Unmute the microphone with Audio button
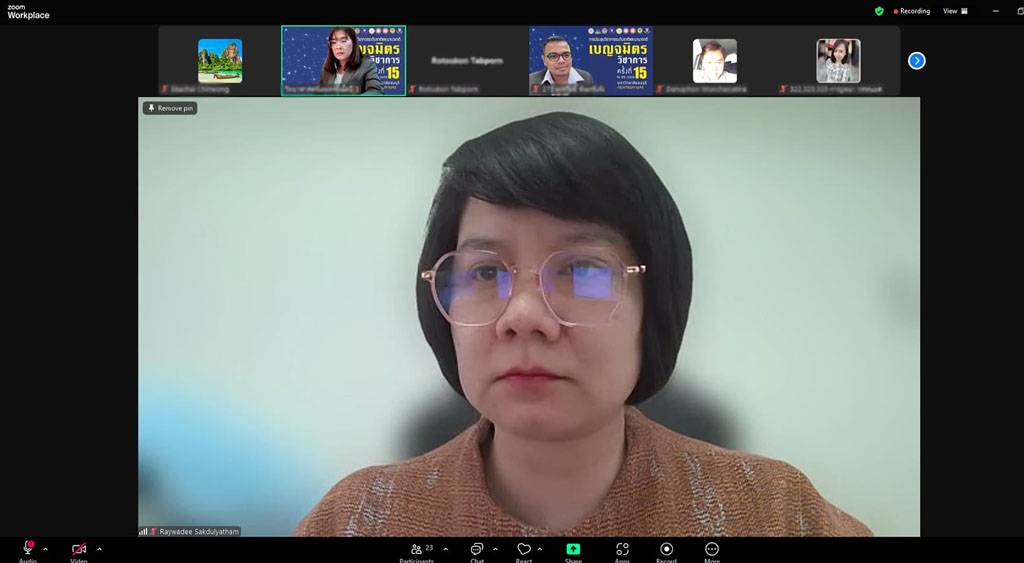The height and width of the screenshot is (563, 1024). (x=28, y=549)
